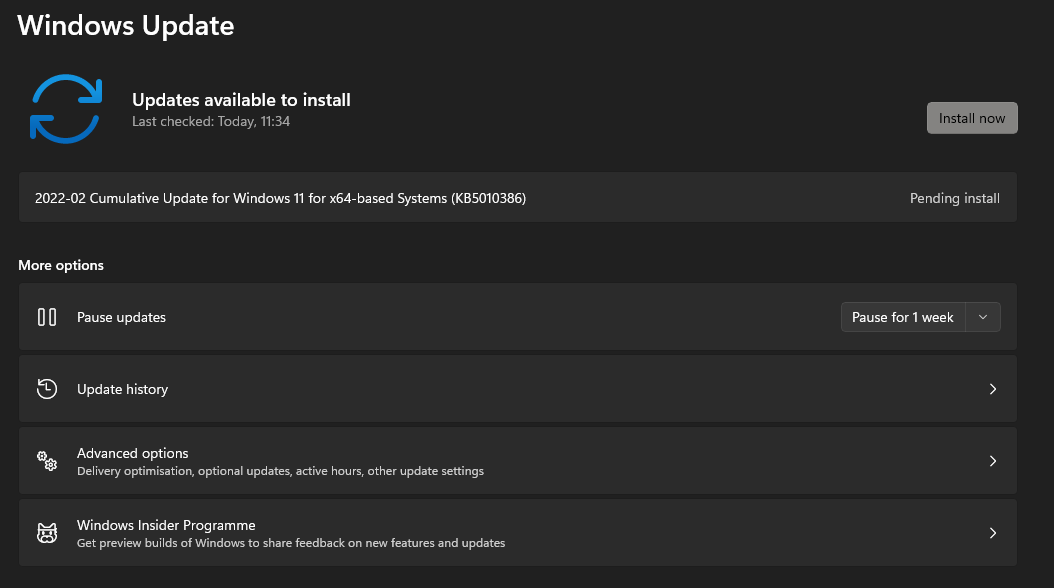Click the Advanced options gears icon
Screen dimensions: 1054x588
coord(47,461)
